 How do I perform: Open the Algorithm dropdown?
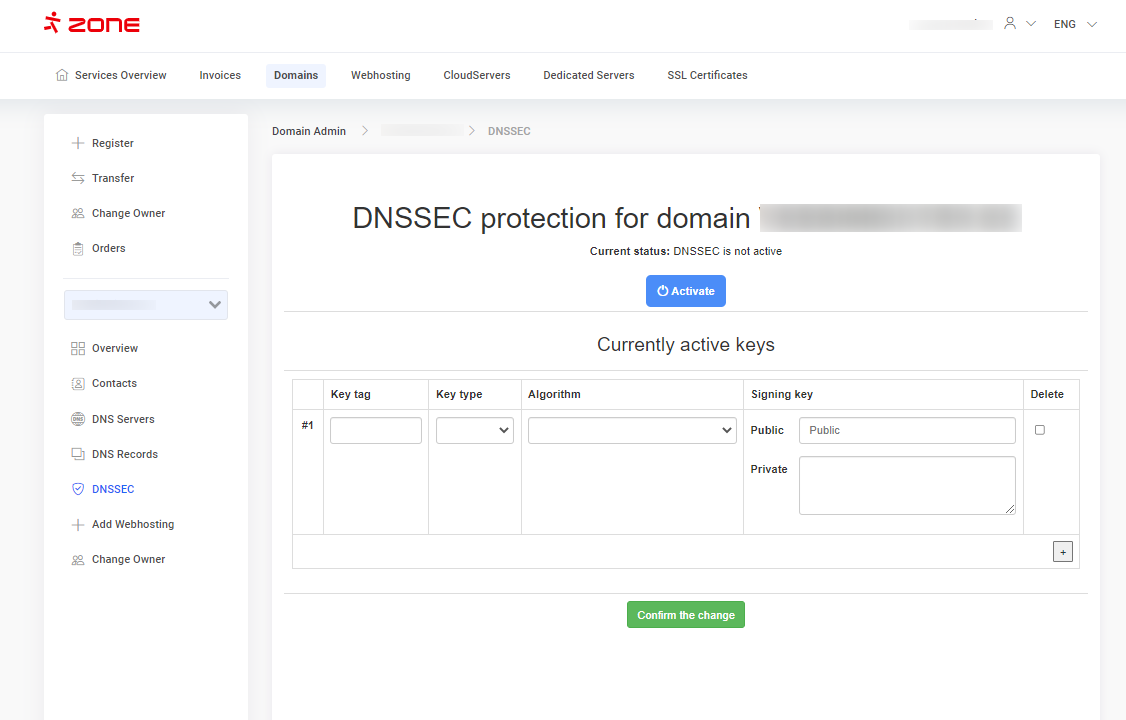click(632, 430)
